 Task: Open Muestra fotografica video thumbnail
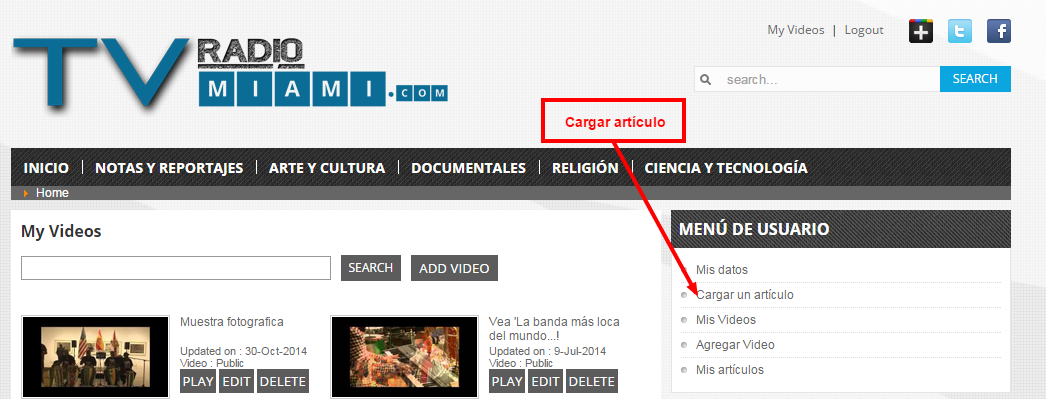click(x=95, y=357)
